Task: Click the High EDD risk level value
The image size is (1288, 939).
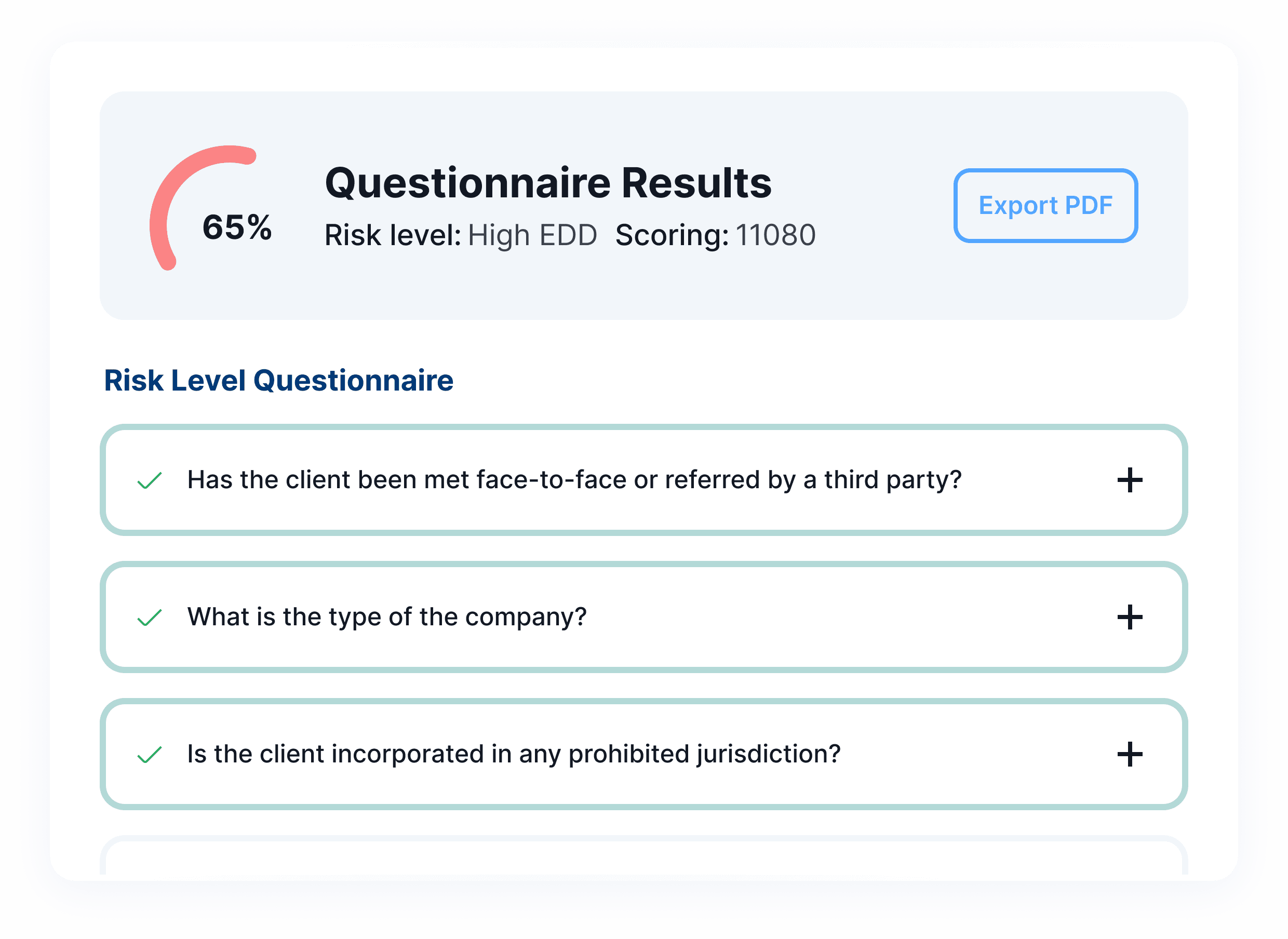Action: 532,235
